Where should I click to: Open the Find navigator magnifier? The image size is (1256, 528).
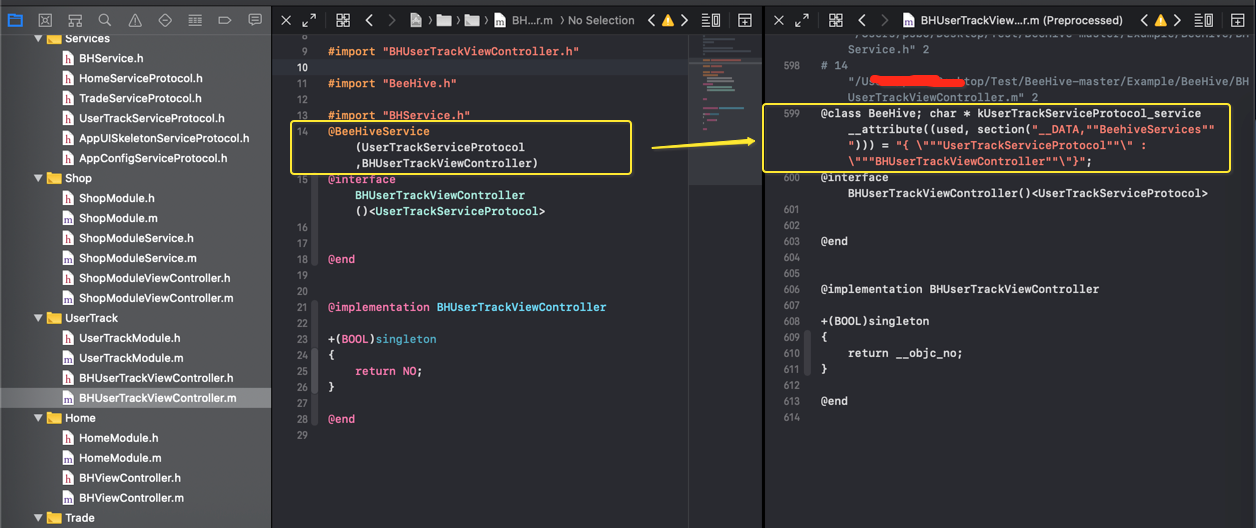105,20
